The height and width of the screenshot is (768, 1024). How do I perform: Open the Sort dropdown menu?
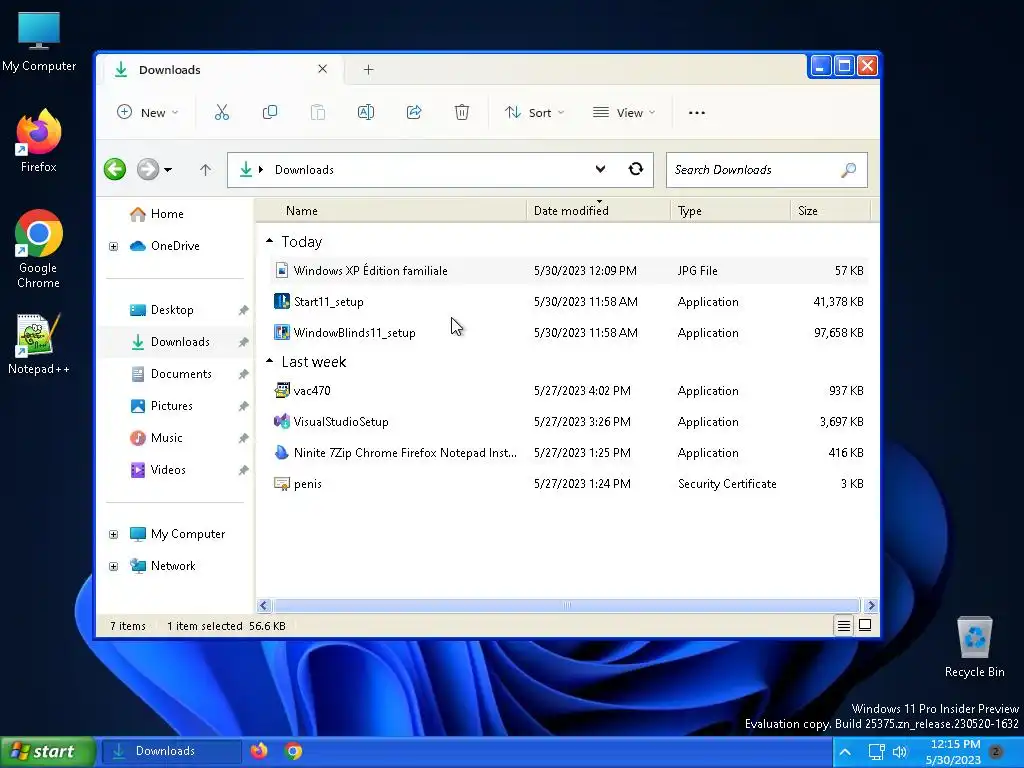[x=534, y=112]
